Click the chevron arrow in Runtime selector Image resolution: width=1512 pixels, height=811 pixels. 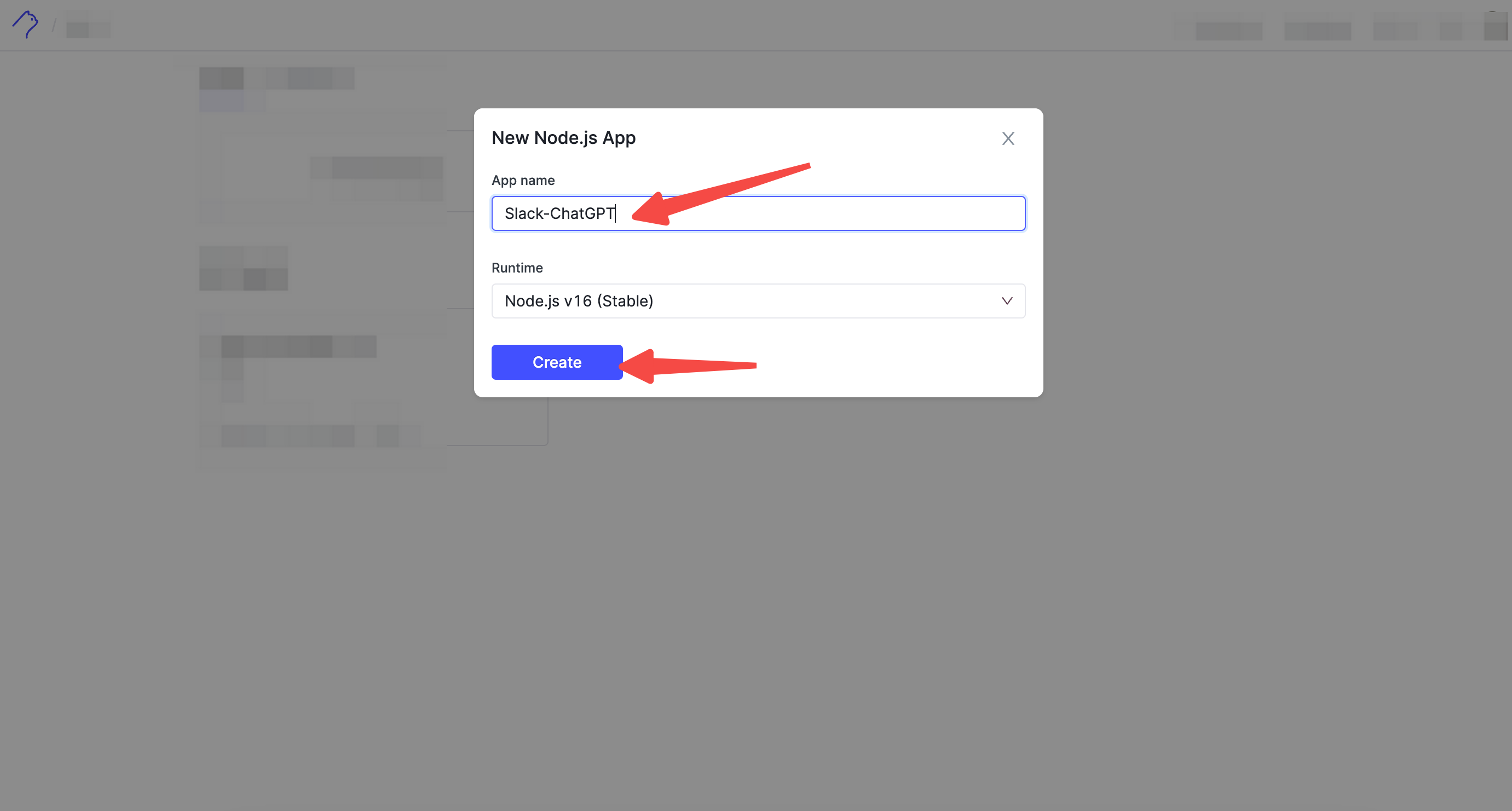1007,301
